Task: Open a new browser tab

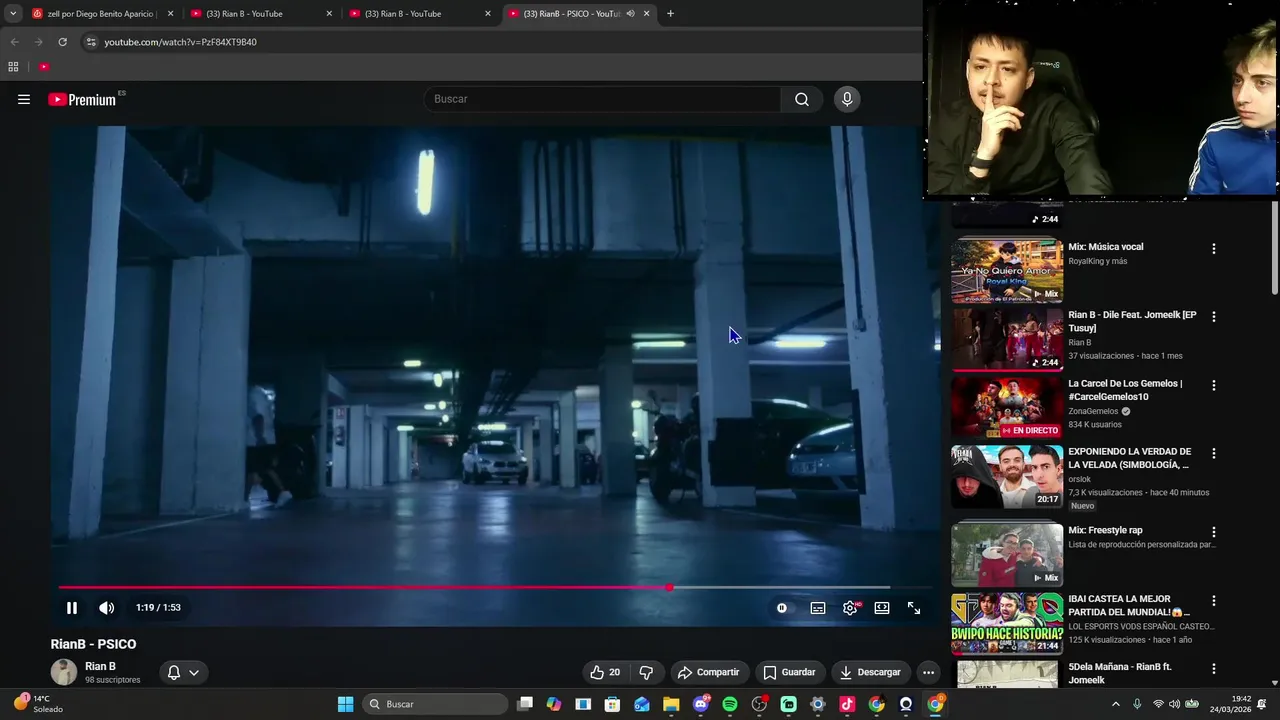Action: pos(670,14)
